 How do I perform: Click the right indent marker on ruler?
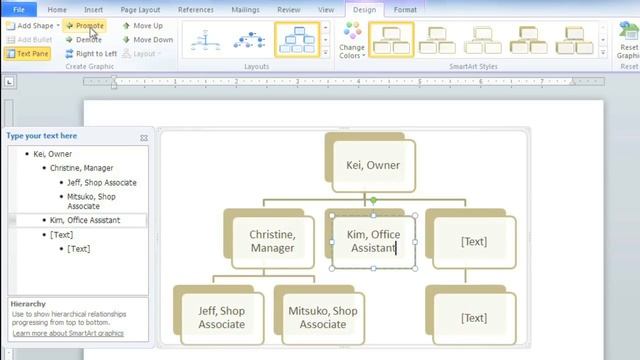573,83
